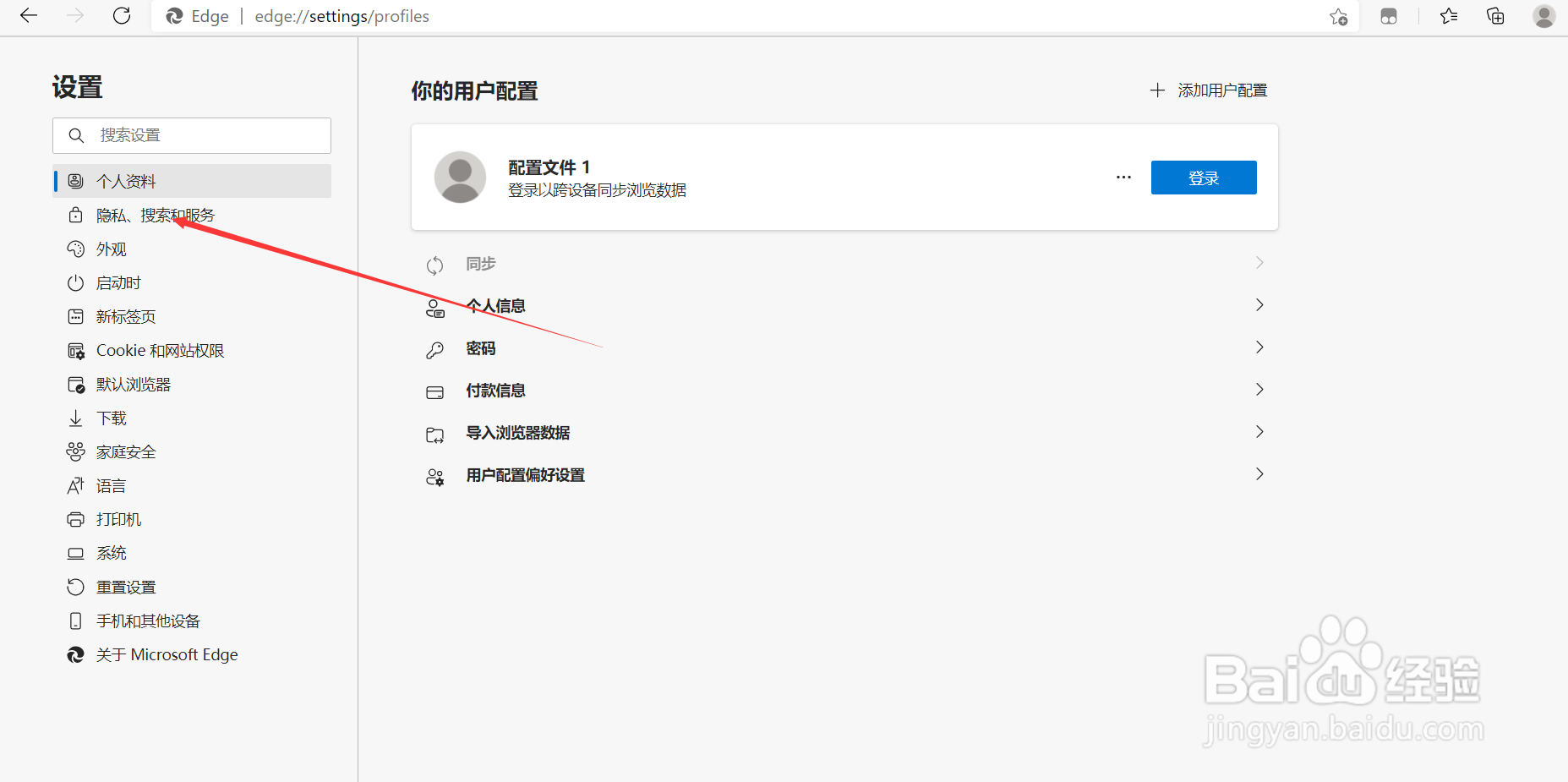Select the 手机和其他设备 sidebar text
The width and height of the screenshot is (1568, 782).
click(x=148, y=621)
